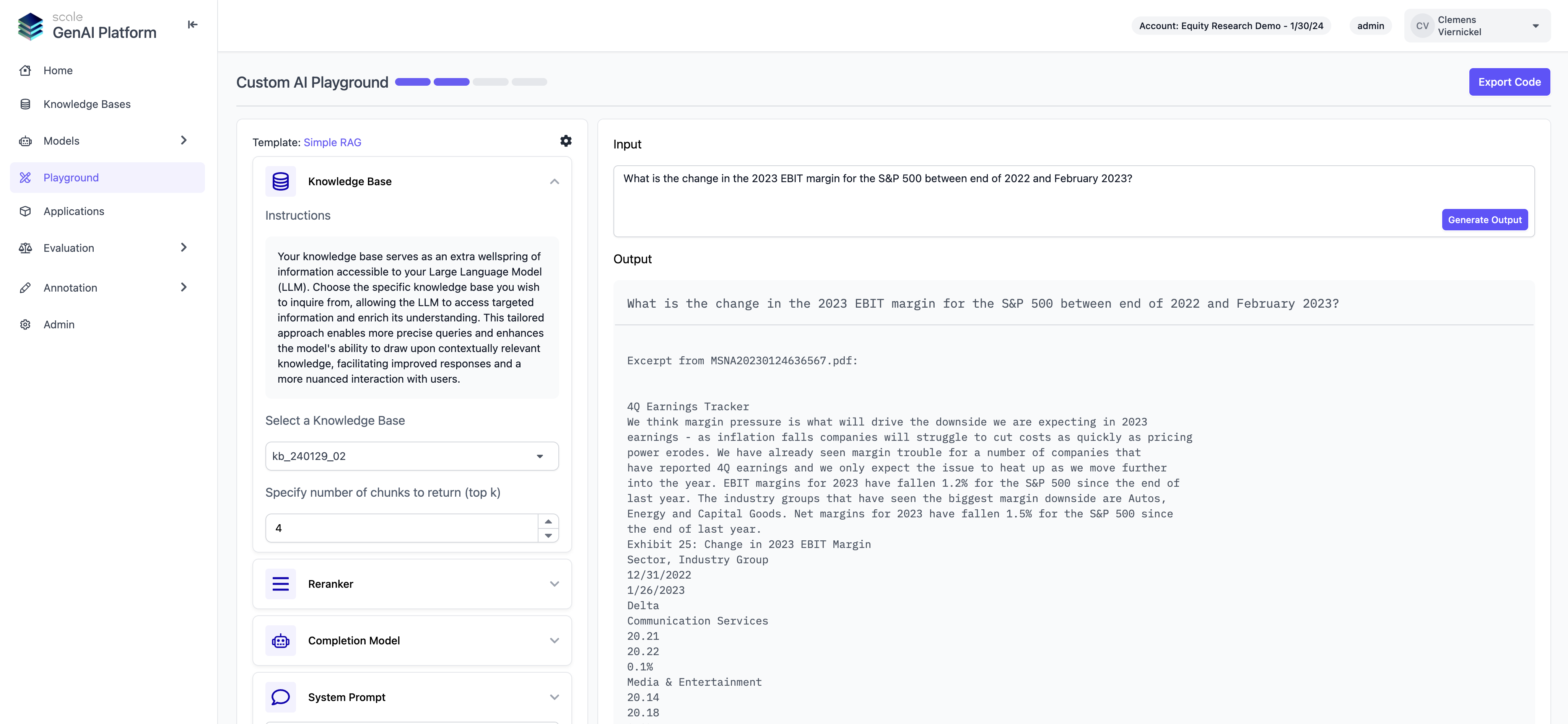
Task: Open the Clemens Viernickel account dropdown
Action: click(1535, 26)
